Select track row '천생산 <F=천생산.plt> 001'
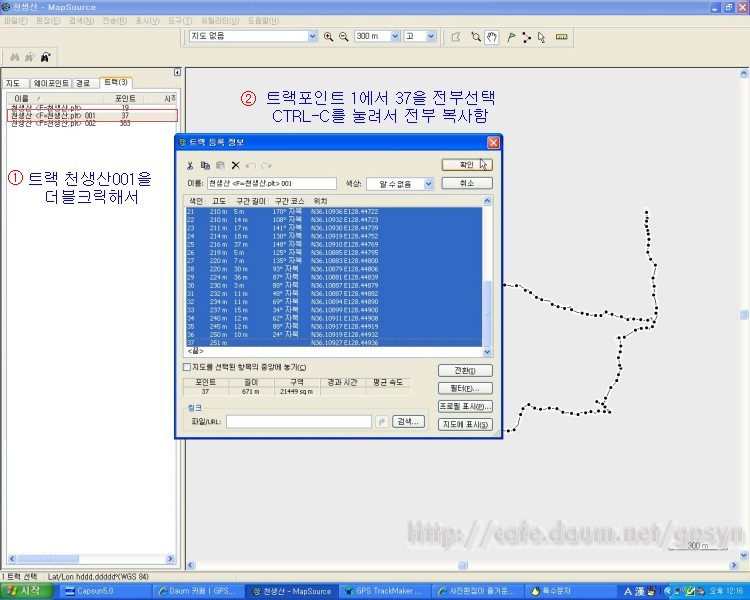Viewport: 750px width, 600px height. click(x=92, y=115)
